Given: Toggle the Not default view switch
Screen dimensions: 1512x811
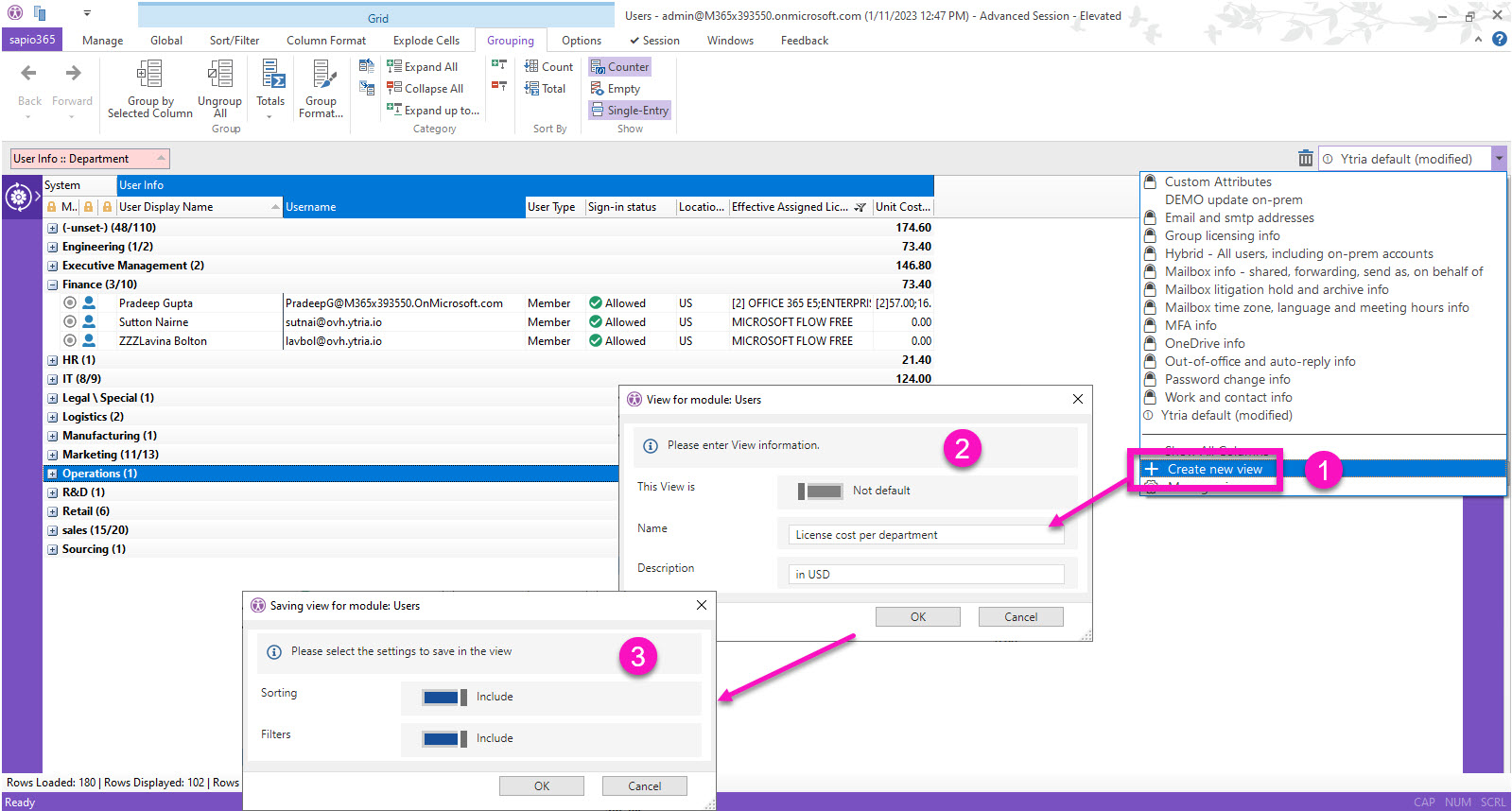Looking at the screenshot, I should [820, 491].
